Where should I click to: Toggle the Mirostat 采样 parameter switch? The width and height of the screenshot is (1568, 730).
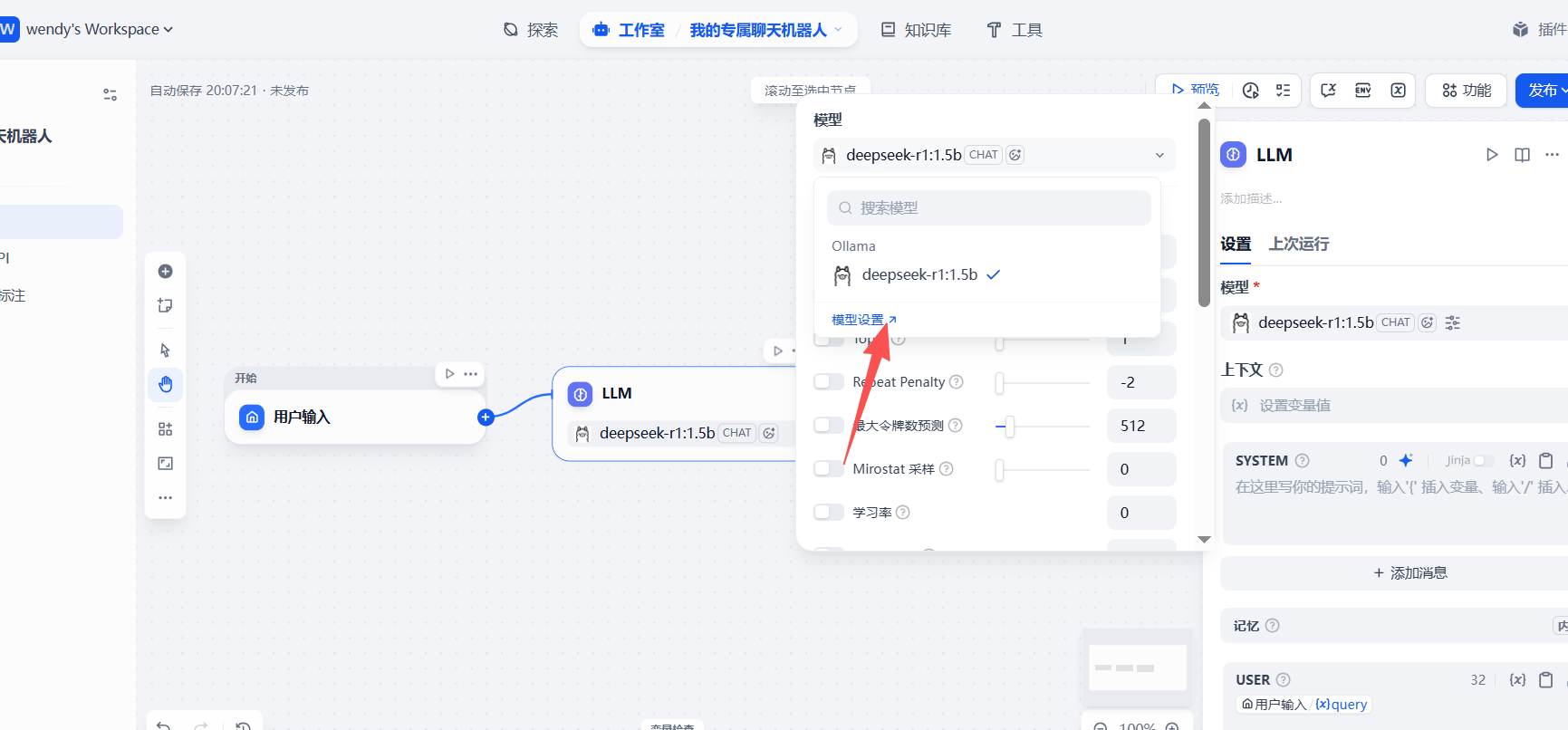[829, 469]
